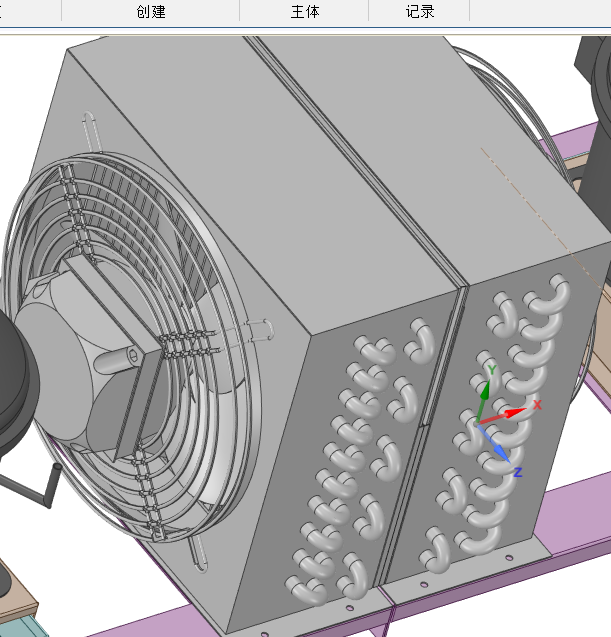Image resolution: width=611 pixels, height=637 pixels.
Task: Select the green Y axis arrow
Action: (483, 399)
